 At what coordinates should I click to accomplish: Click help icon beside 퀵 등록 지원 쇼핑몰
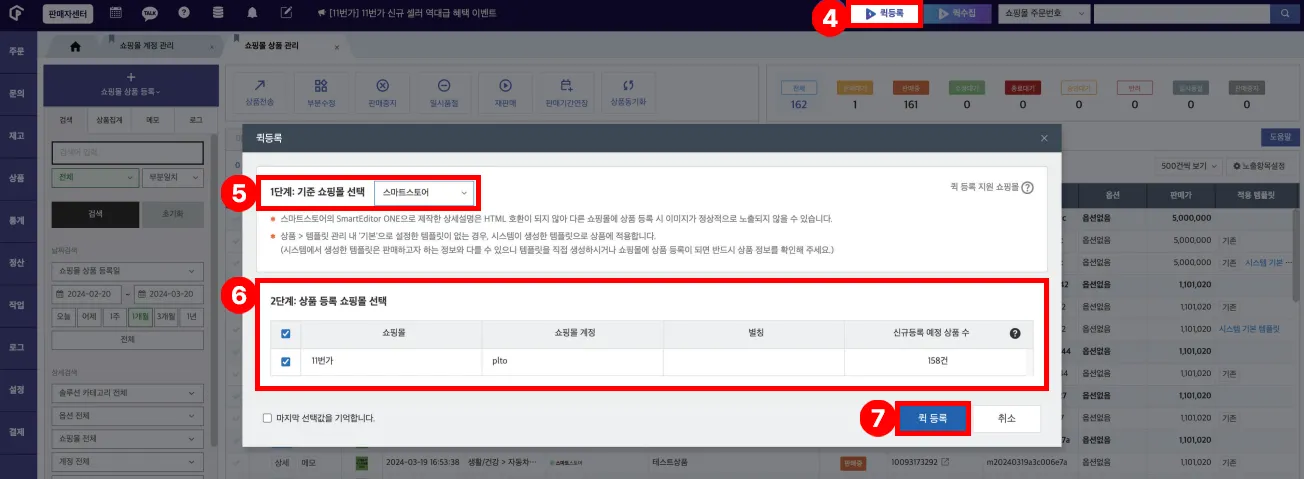(1027, 187)
